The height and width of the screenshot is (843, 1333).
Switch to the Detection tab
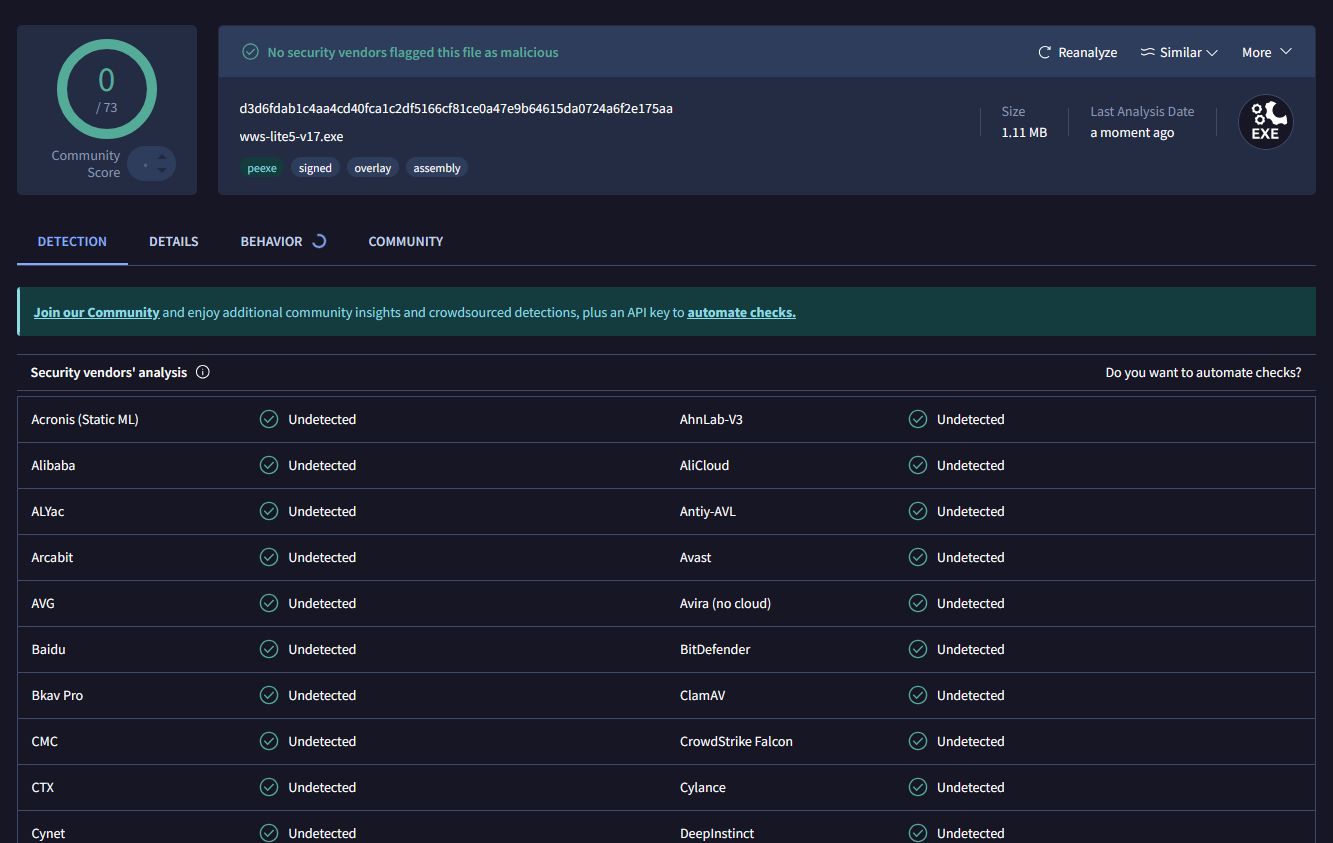pyautogui.click(x=72, y=241)
